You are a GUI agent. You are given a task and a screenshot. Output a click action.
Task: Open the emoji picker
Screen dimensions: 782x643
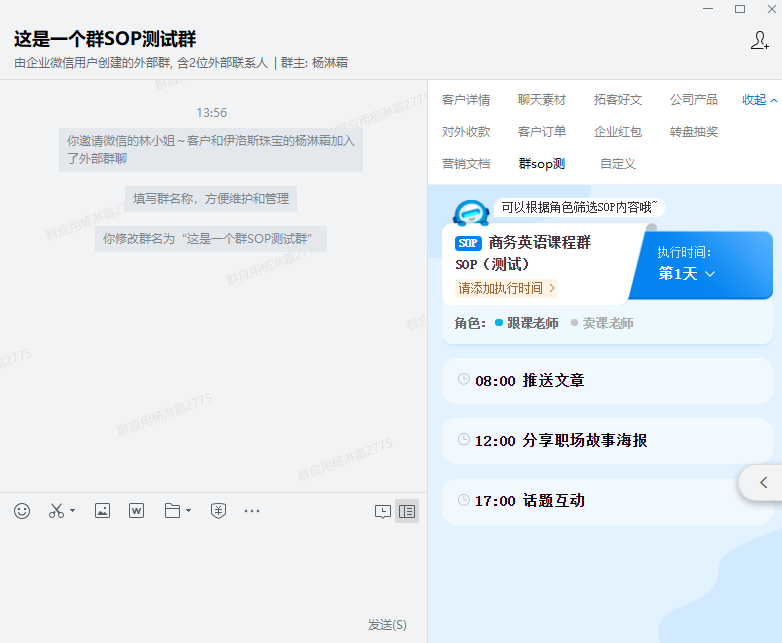22,511
